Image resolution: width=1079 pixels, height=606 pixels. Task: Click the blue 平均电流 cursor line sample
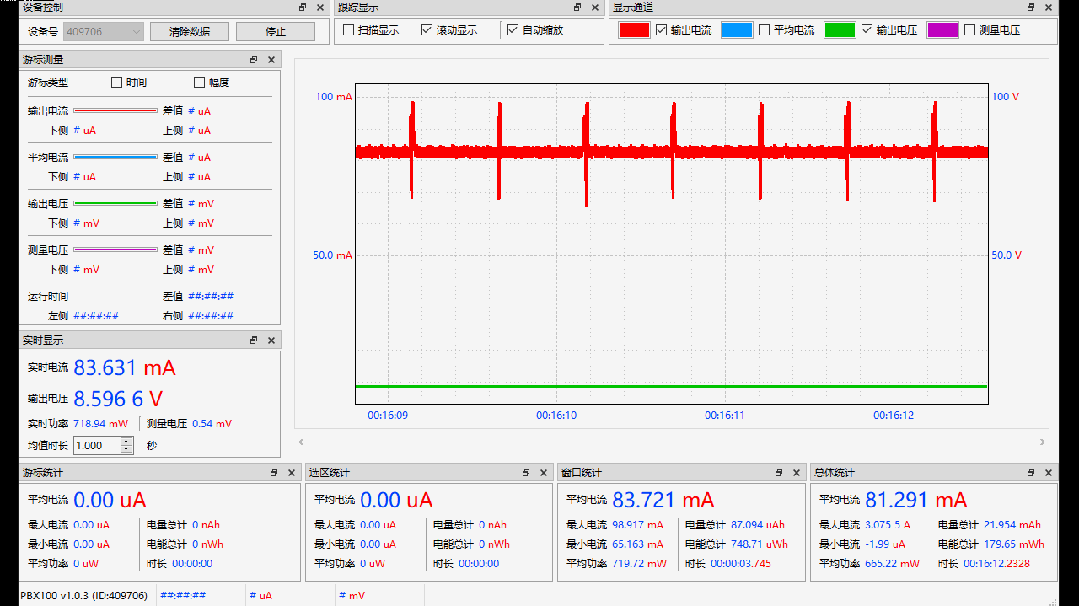click(116, 158)
